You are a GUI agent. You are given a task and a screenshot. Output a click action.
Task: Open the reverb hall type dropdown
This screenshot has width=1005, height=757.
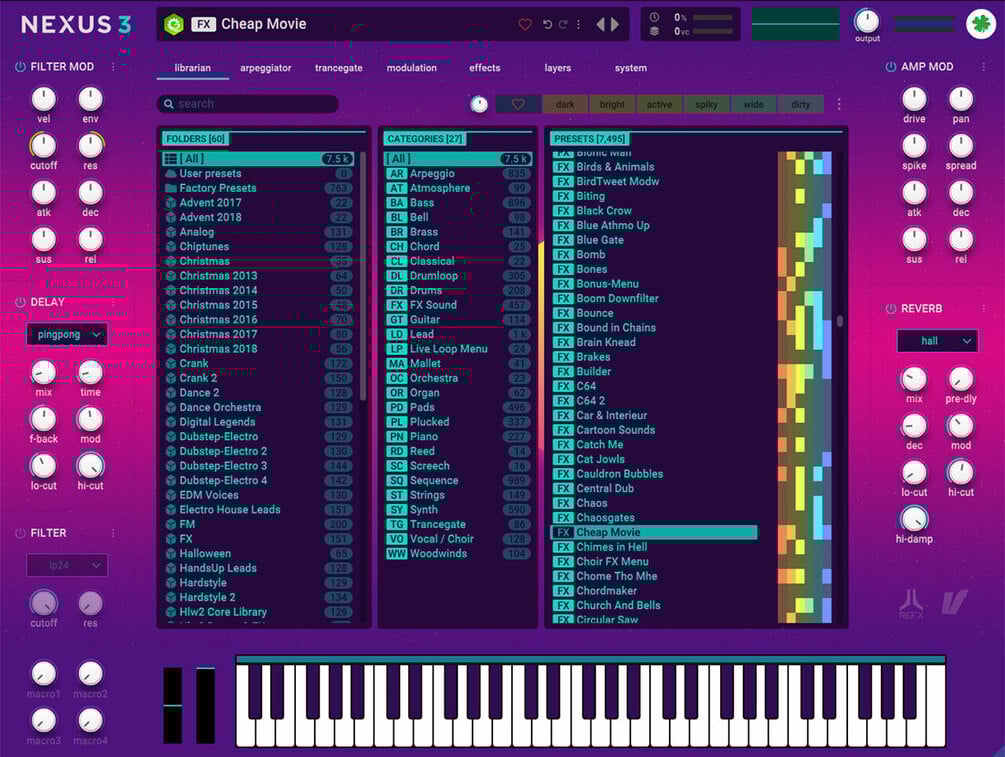[x=937, y=341]
